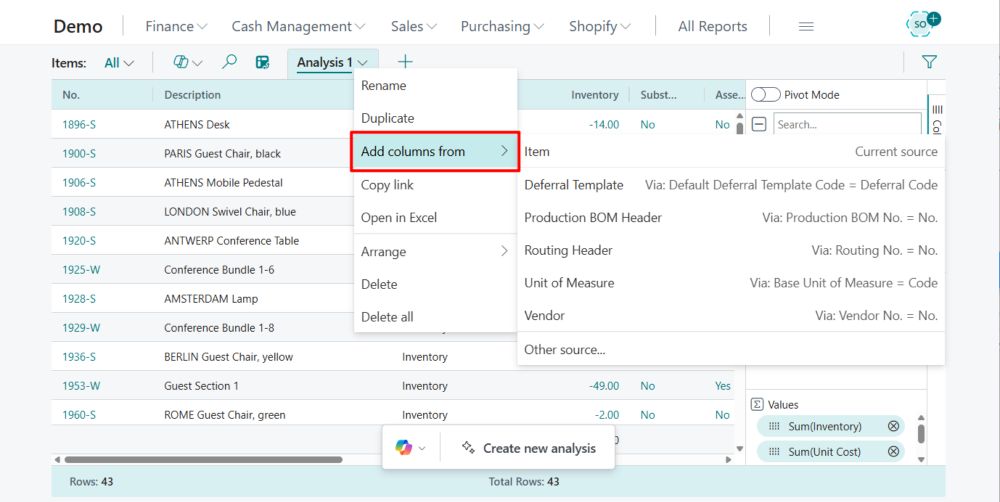Screen dimensions: 1000x502
Task: Choose Other source... in submenu
Action: (731, 350)
